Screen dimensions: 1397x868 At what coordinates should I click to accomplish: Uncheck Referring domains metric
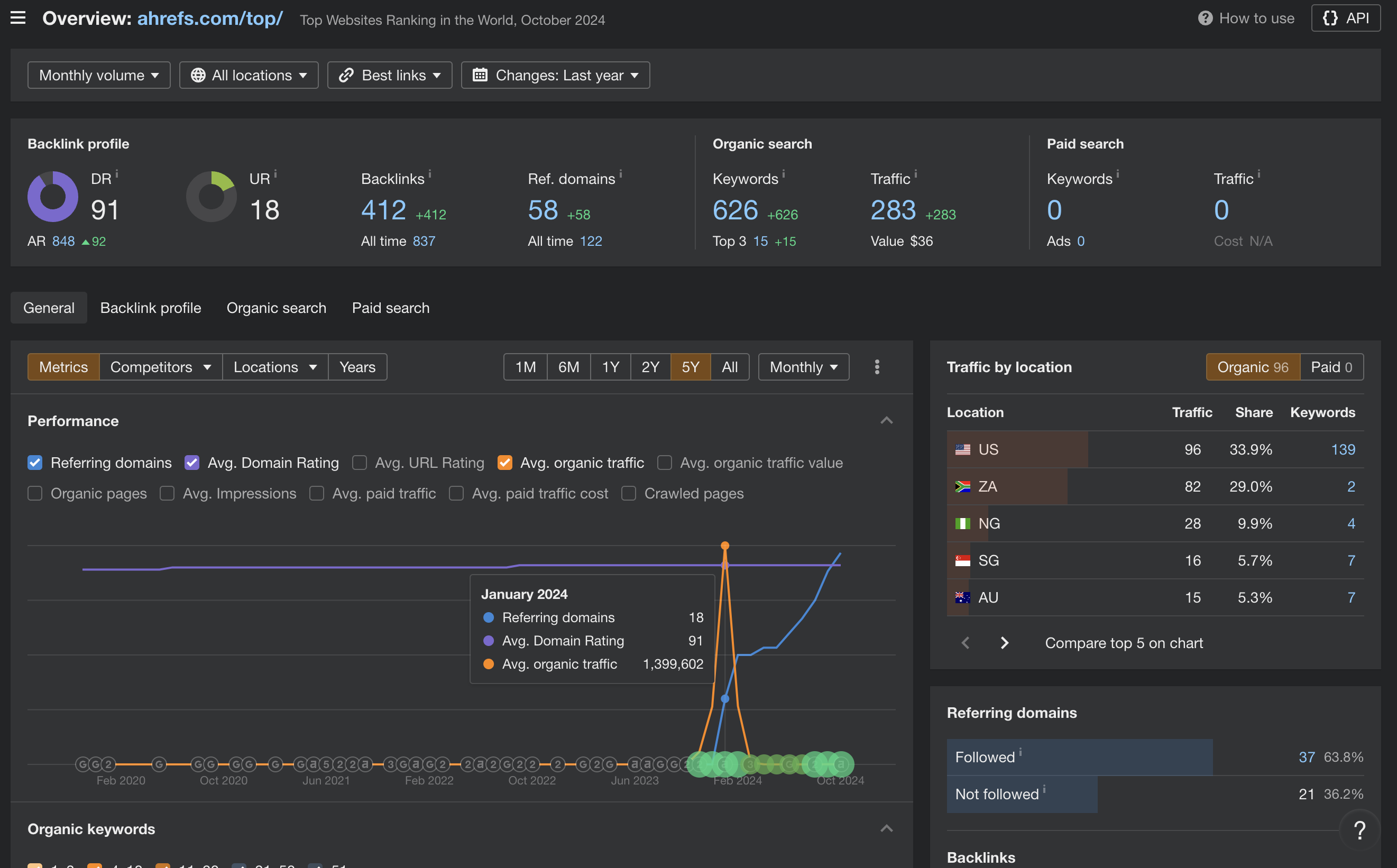[35, 463]
